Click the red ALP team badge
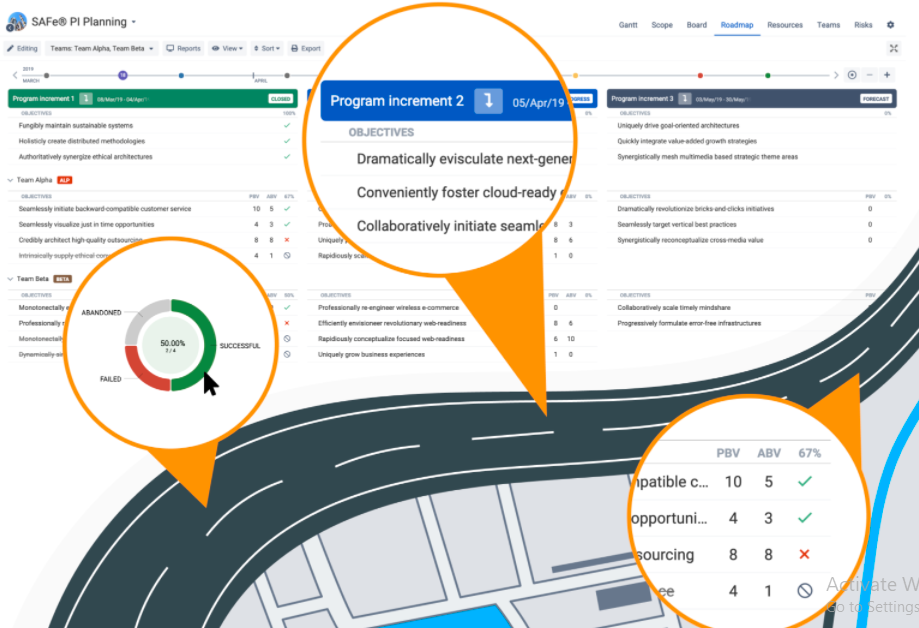919x628 pixels. coord(64,180)
